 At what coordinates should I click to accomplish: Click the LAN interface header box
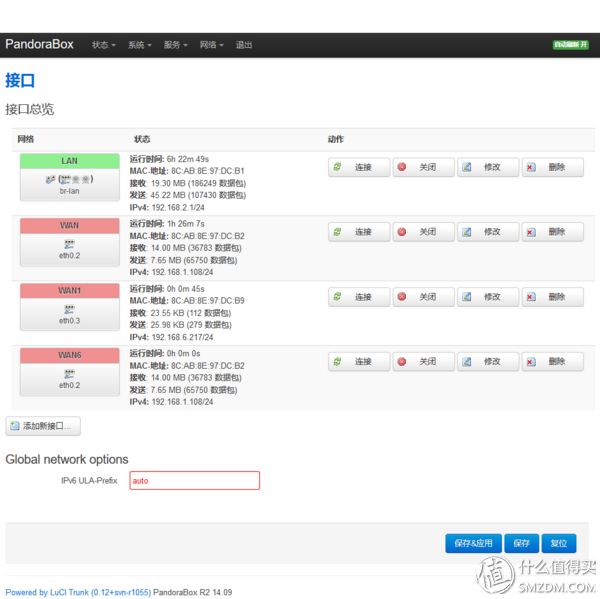(70, 161)
